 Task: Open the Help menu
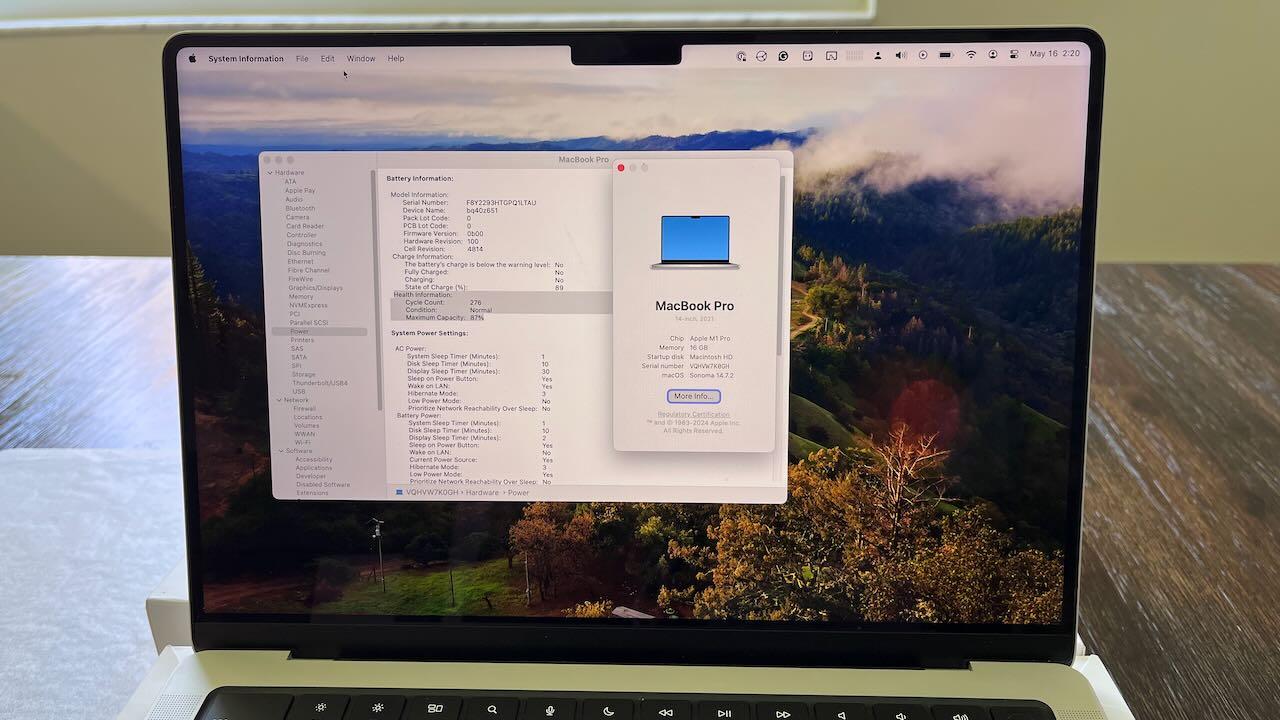(396, 59)
